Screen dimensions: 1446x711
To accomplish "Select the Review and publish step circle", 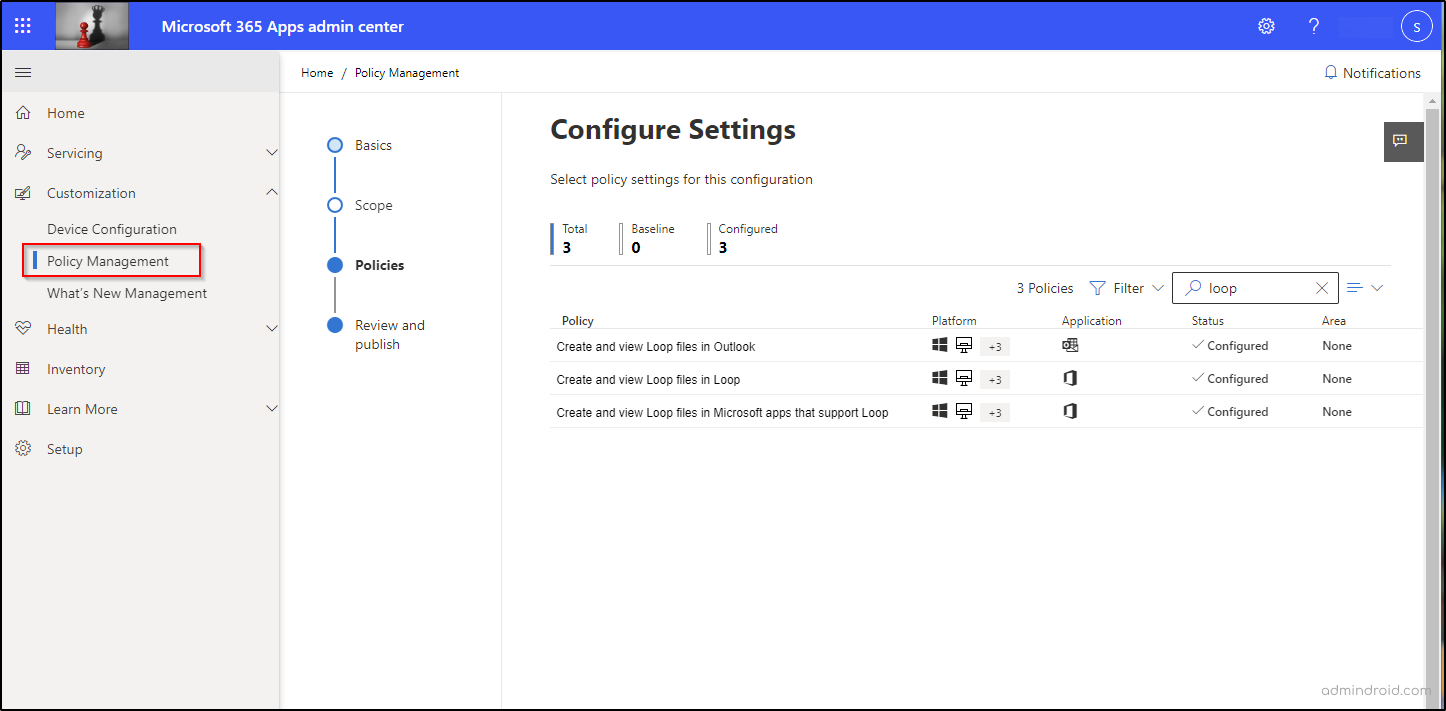I will coord(335,324).
